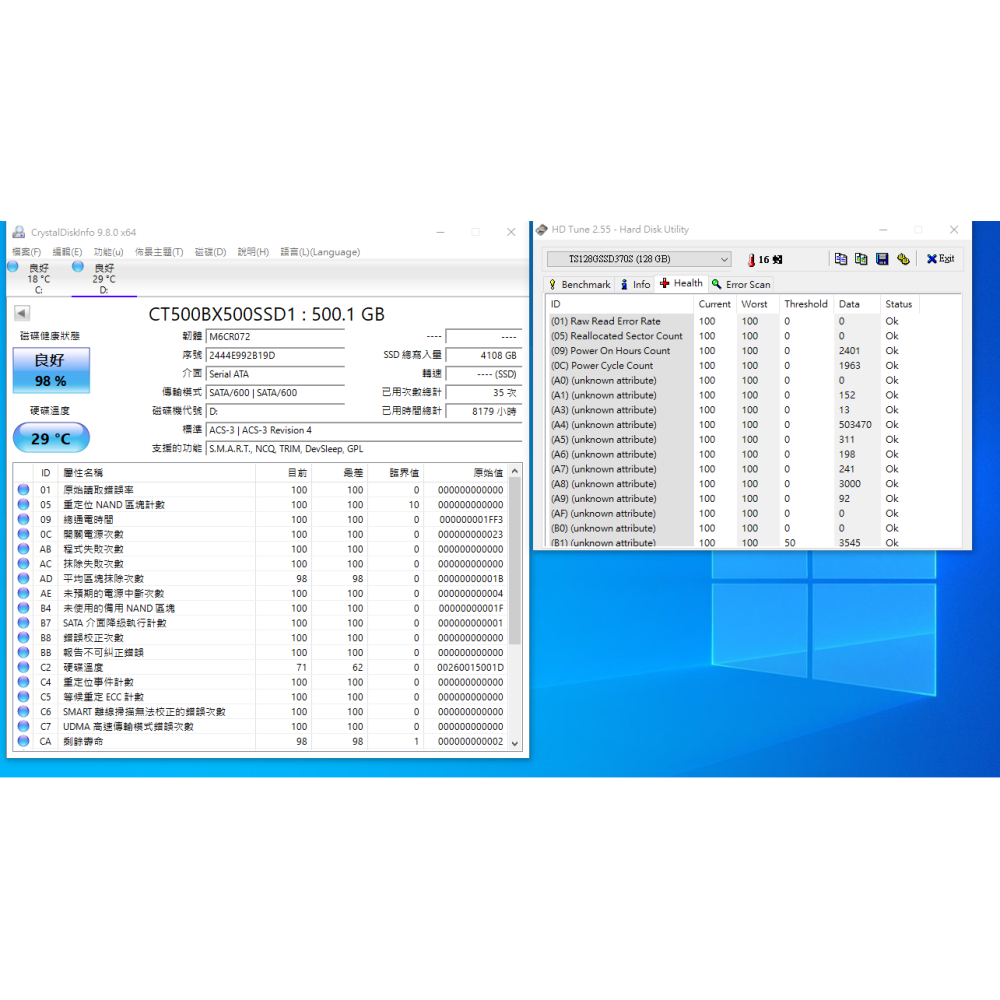This screenshot has width=1000, height=1000.
Task: Click the blue status circle for drive C:
Action: pyautogui.click(x=13, y=267)
